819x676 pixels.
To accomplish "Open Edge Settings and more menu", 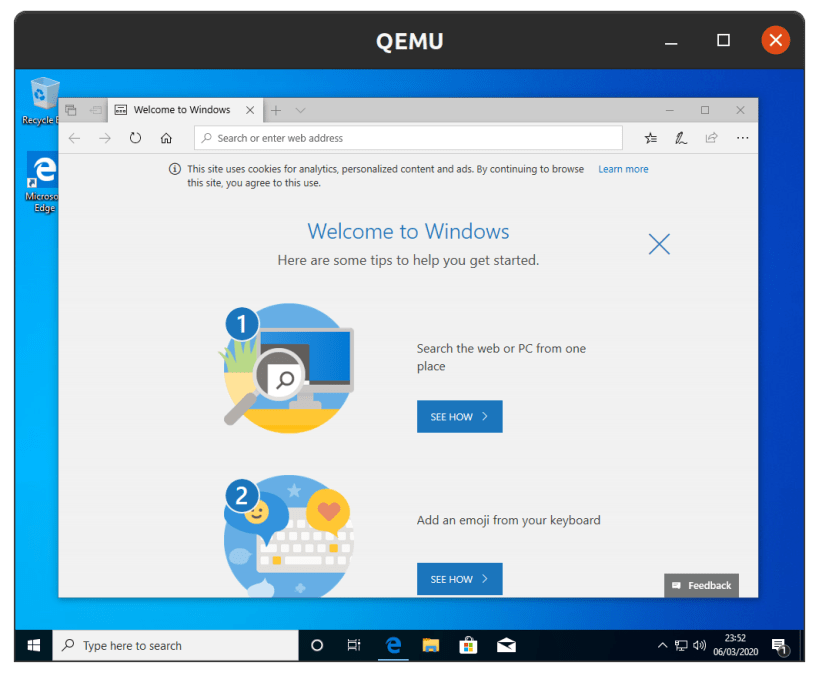I will point(742,138).
